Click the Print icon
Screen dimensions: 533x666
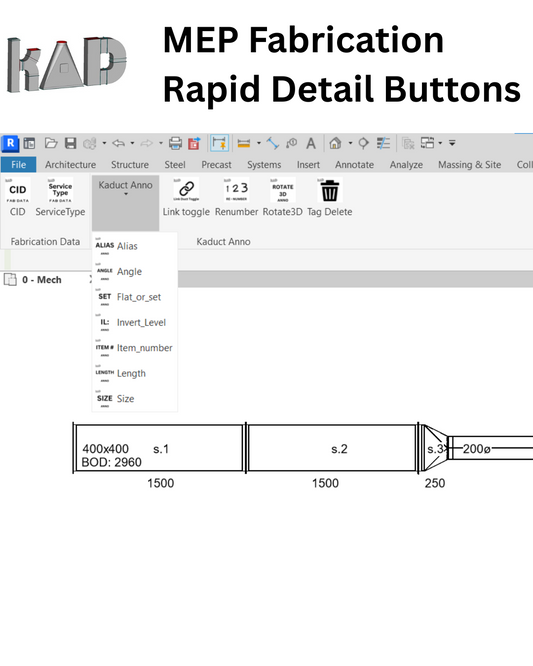point(175,143)
